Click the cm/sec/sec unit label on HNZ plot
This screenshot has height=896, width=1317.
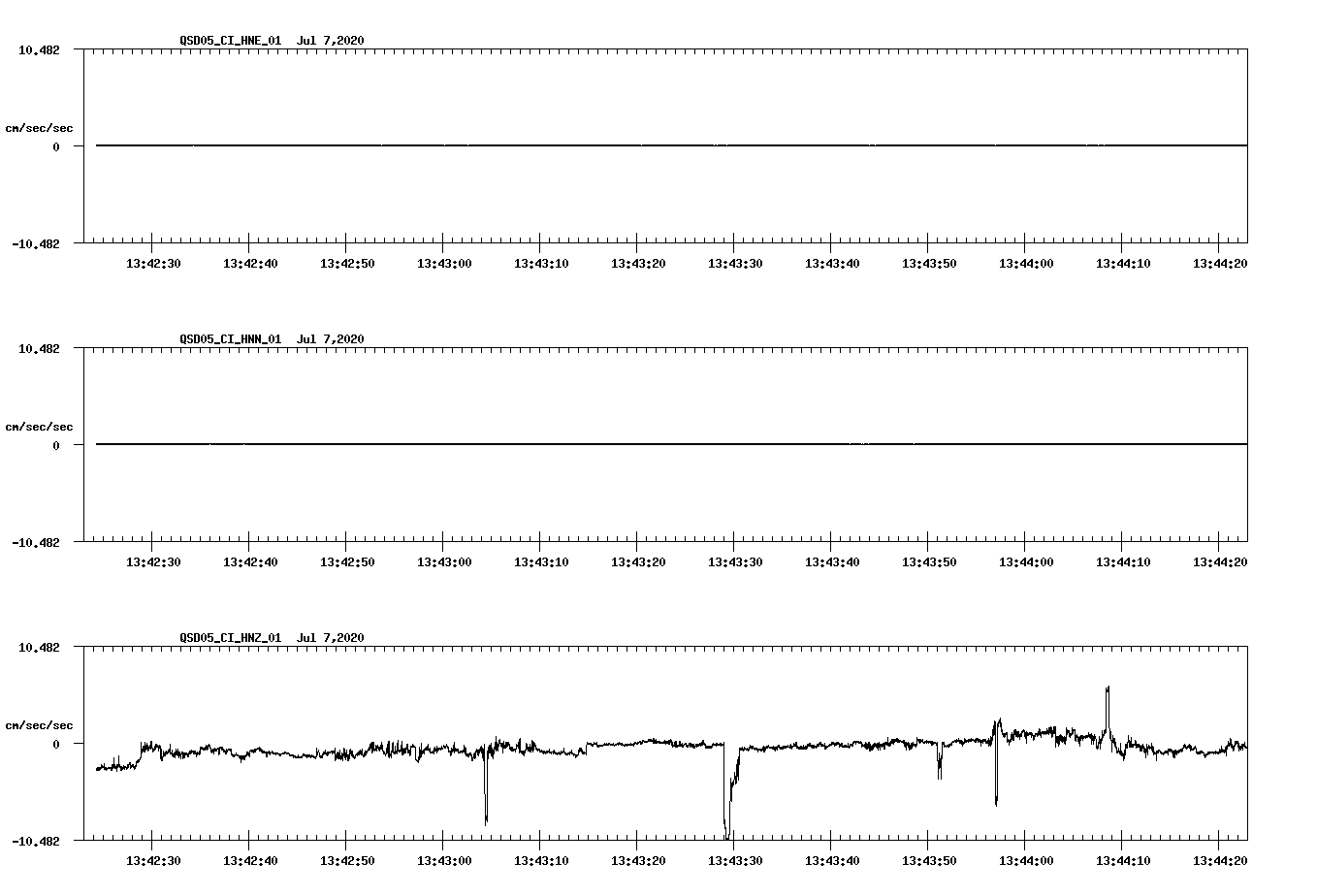coord(39,725)
